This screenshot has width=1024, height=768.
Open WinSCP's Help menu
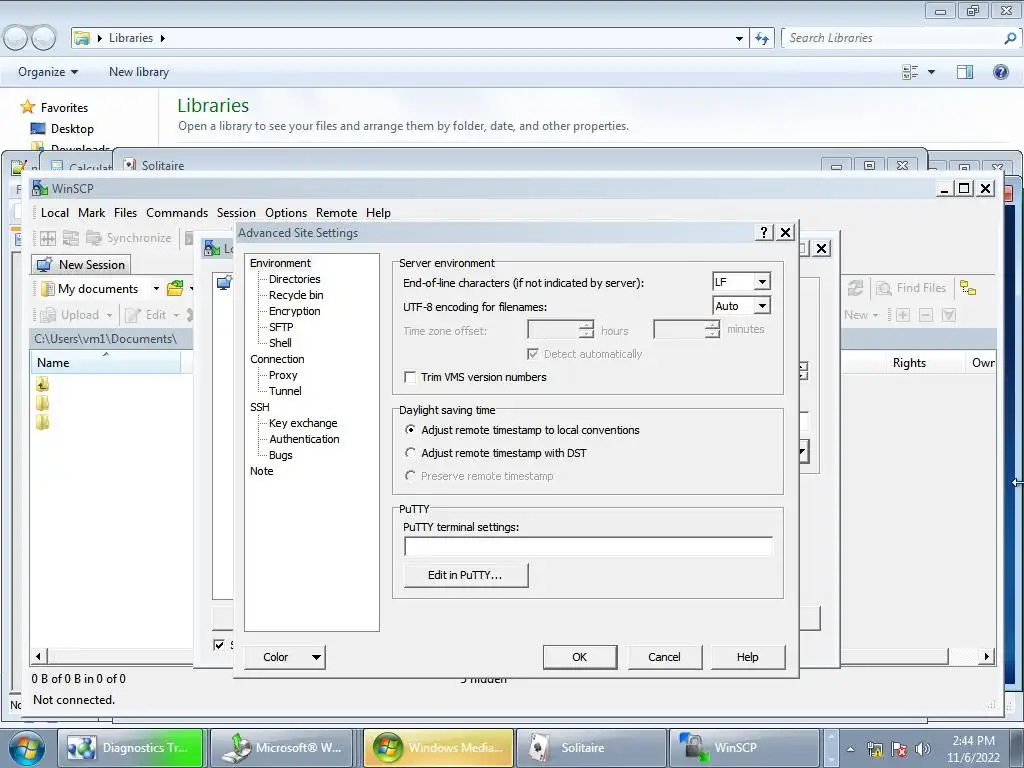(x=378, y=213)
